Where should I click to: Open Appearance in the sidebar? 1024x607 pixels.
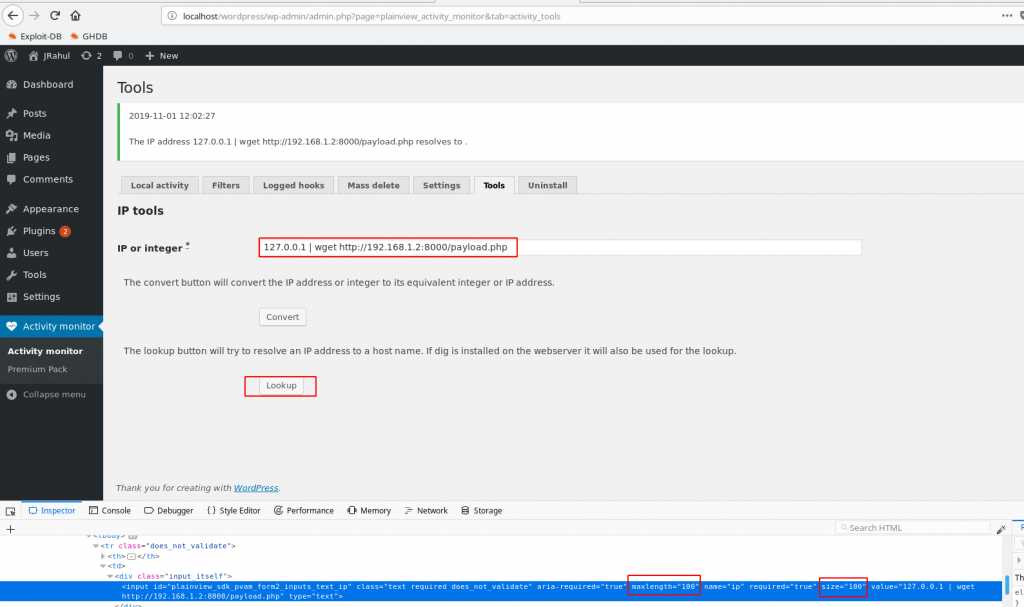point(51,209)
